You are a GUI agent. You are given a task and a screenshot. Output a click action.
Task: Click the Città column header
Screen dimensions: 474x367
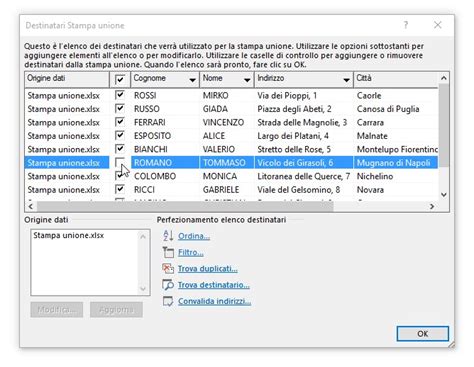[x=396, y=79]
